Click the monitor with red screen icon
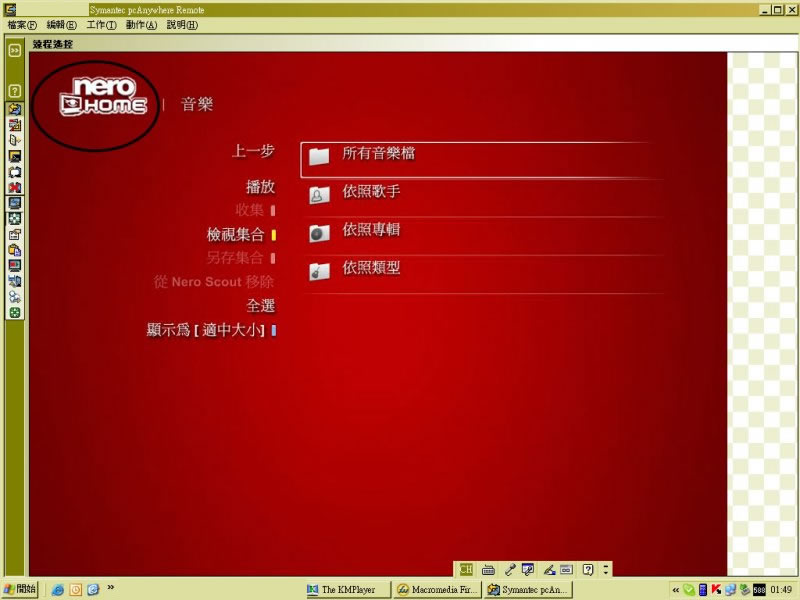 pos(15,265)
